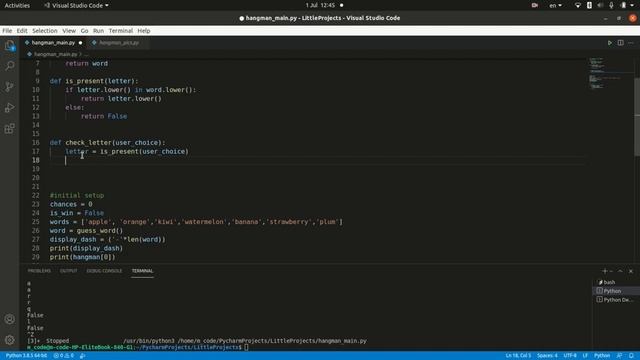The image size is (640, 360).
Task: Select Python 3.8.5 64-bit interpreter
Action: 27,356
